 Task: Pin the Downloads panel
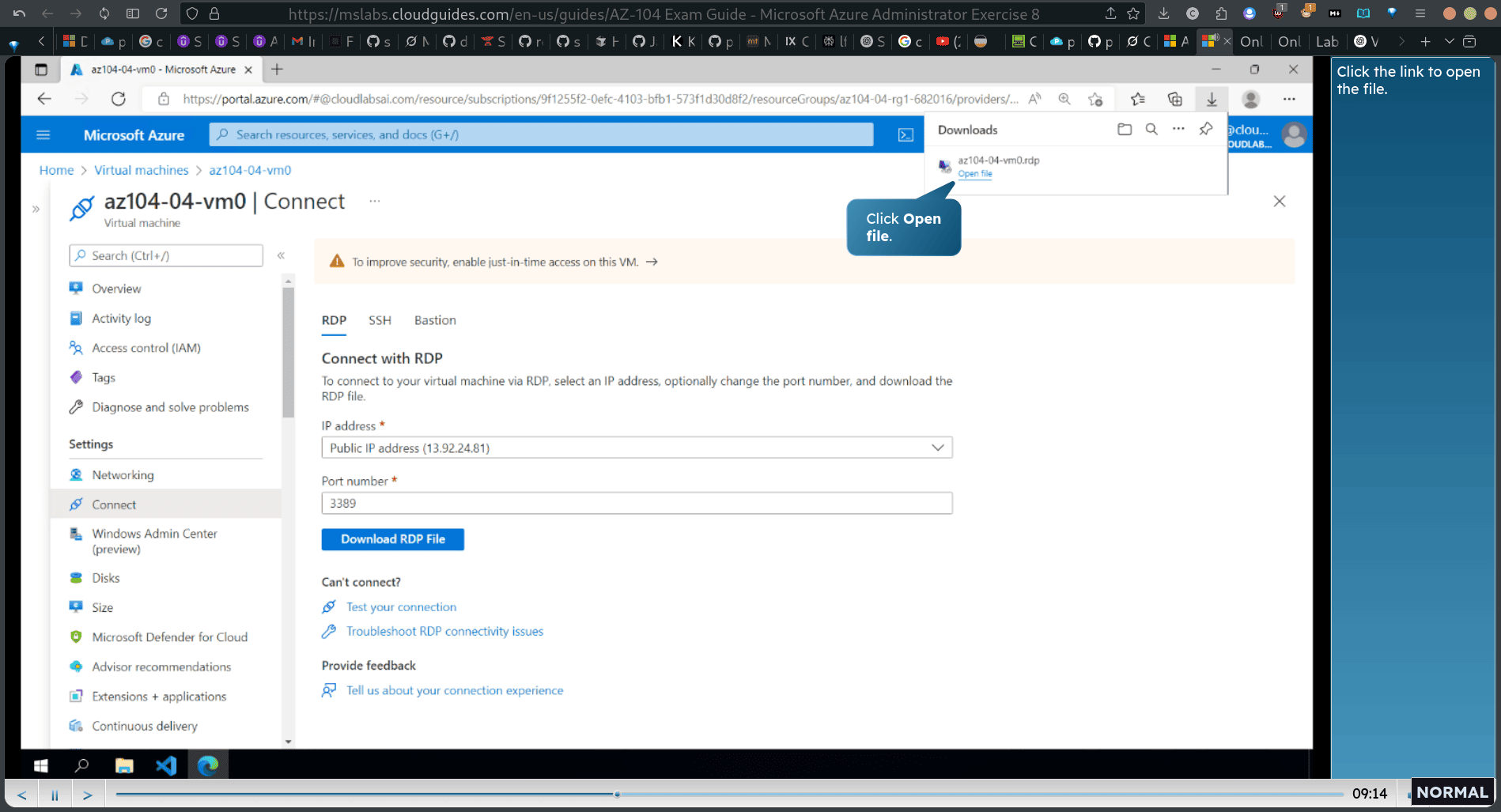[1205, 129]
